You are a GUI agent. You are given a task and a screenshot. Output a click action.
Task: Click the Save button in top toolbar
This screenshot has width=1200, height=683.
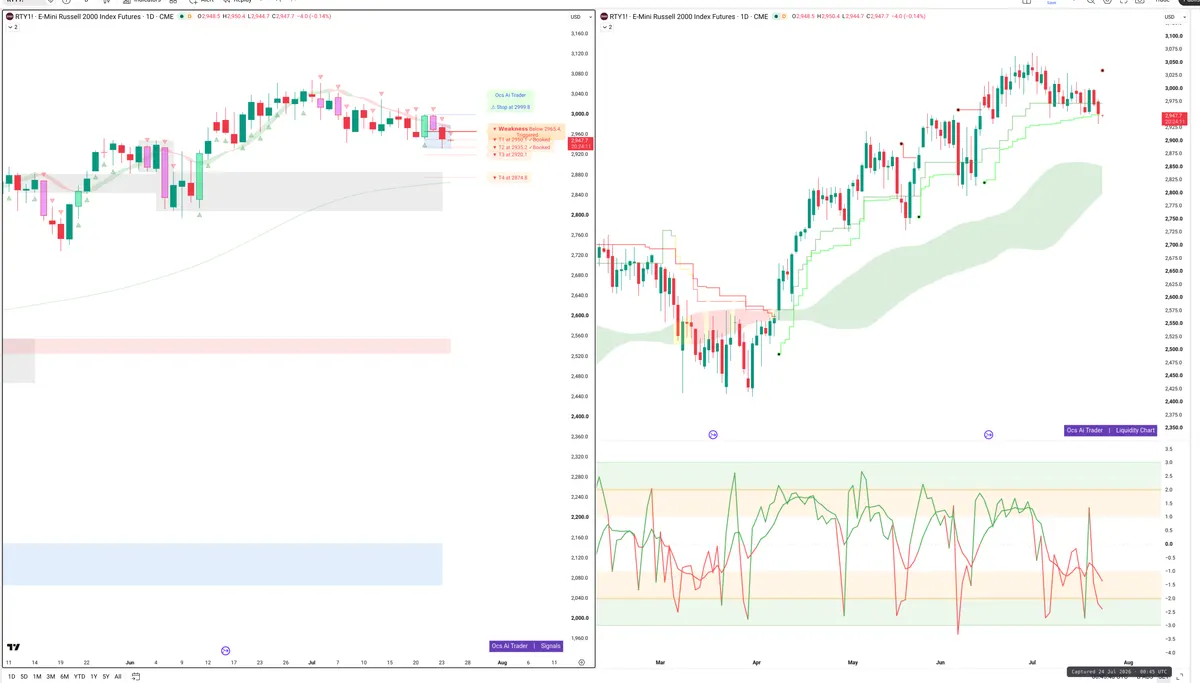1051,3
